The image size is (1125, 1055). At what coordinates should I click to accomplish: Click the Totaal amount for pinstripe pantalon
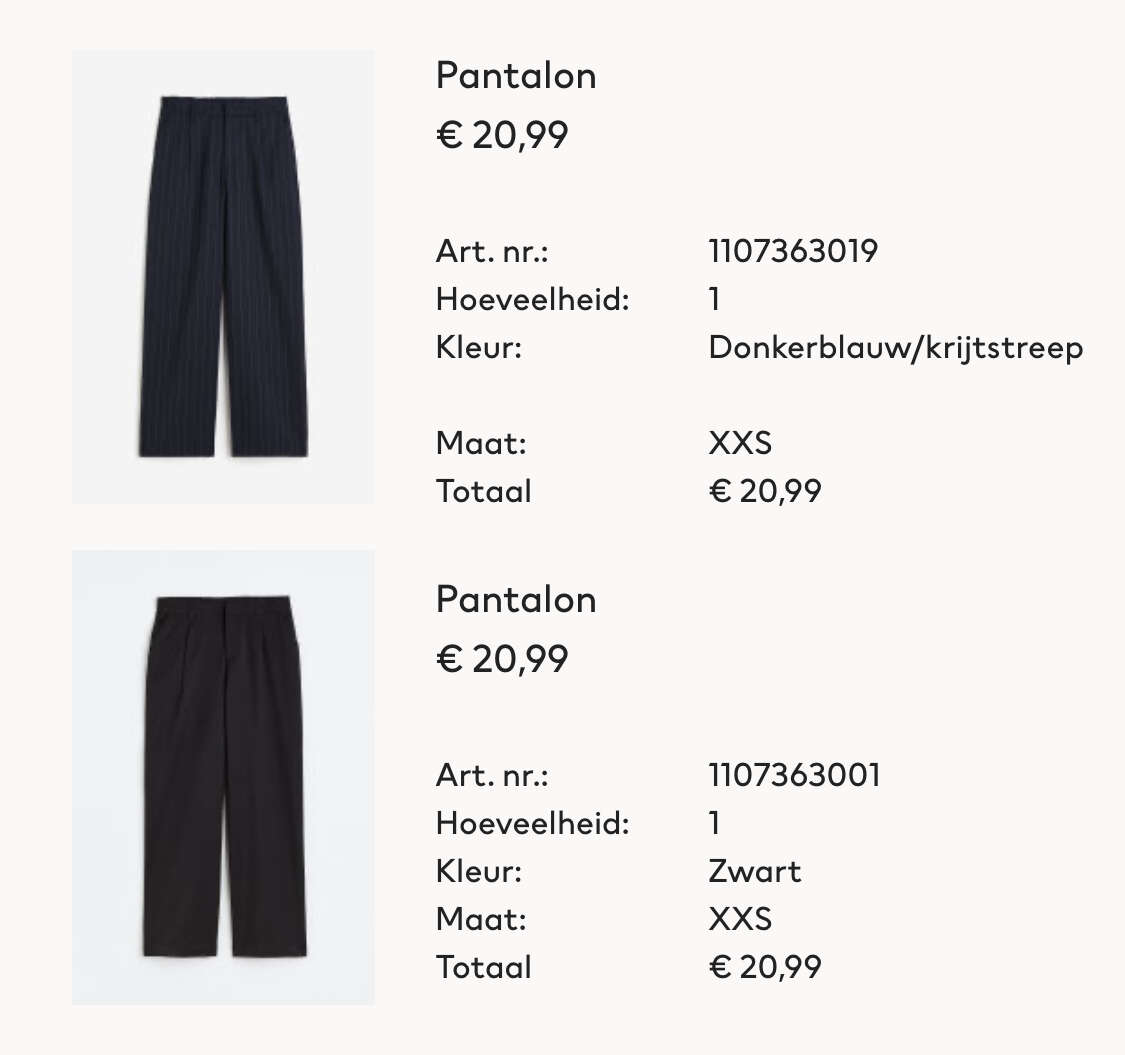tap(765, 492)
